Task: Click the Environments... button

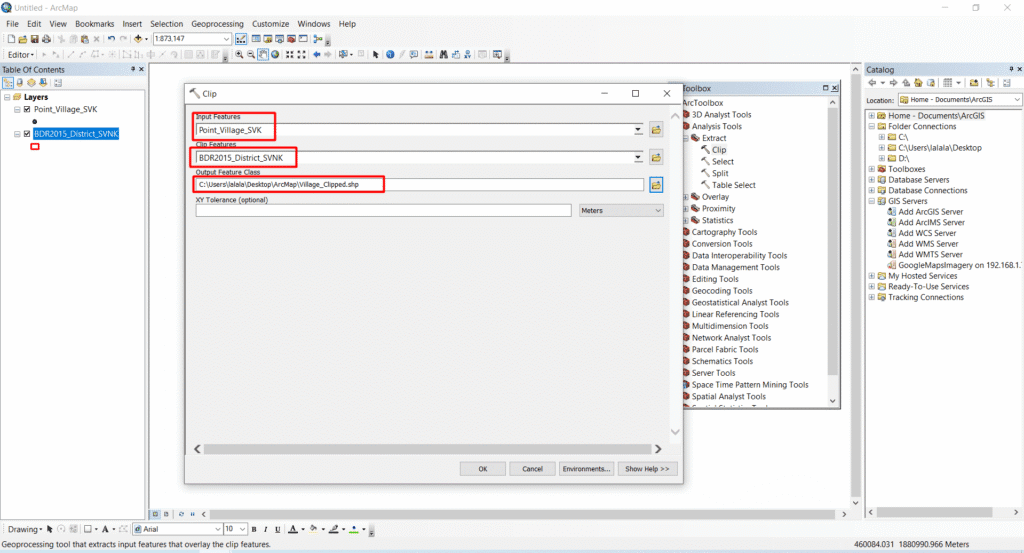Action: tap(586, 469)
